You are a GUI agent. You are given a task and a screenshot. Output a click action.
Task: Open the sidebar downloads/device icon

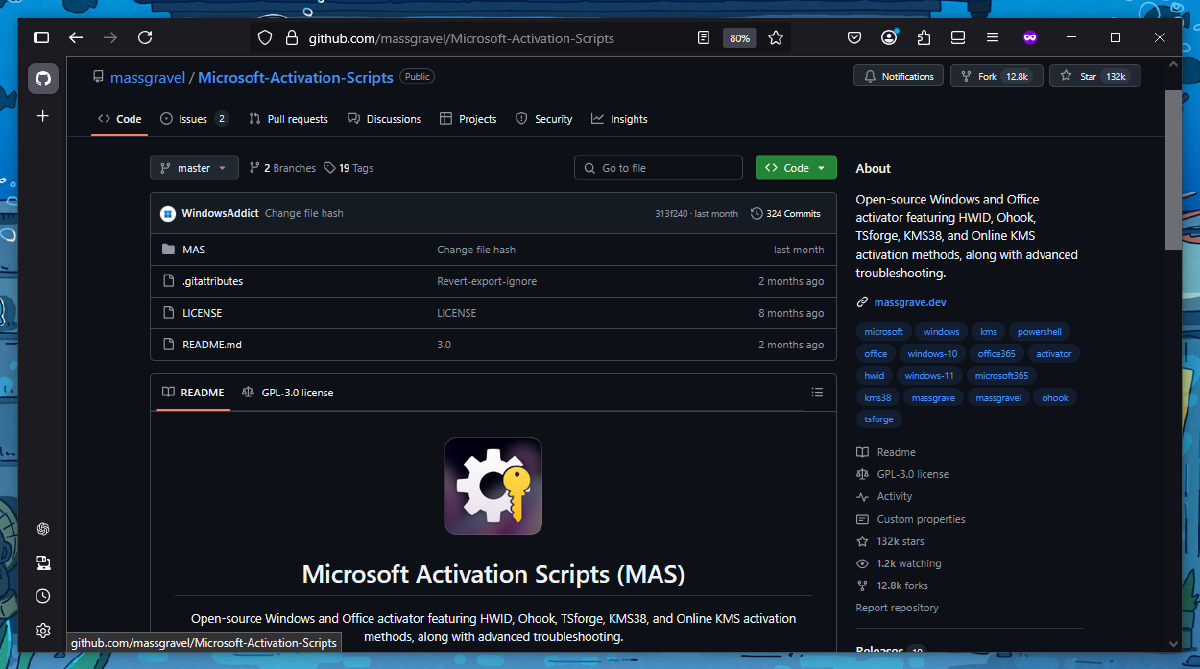(x=43, y=562)
